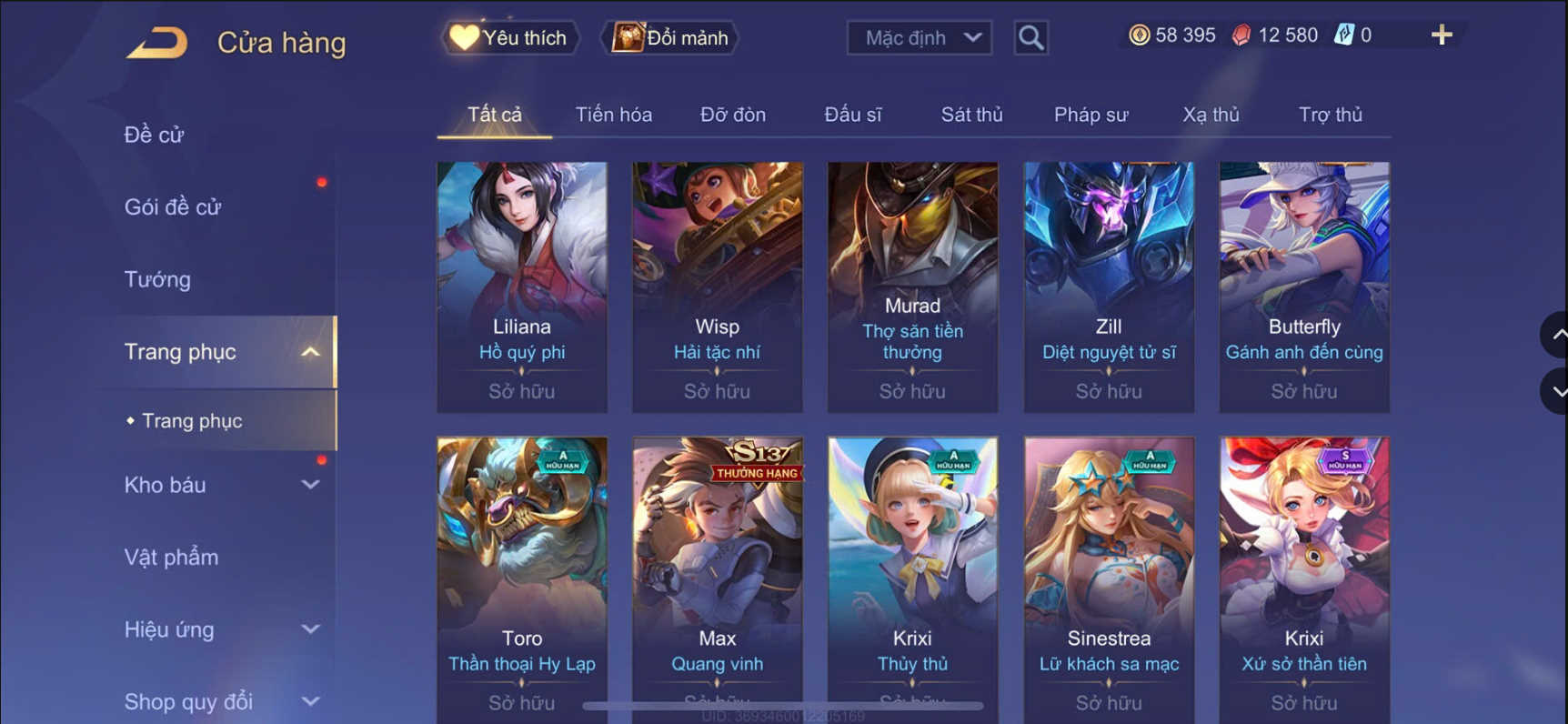Switch to the Sát thủ tab
Image resolution: width=1568 pixels, height=724 pixels.
click(971, 115)
